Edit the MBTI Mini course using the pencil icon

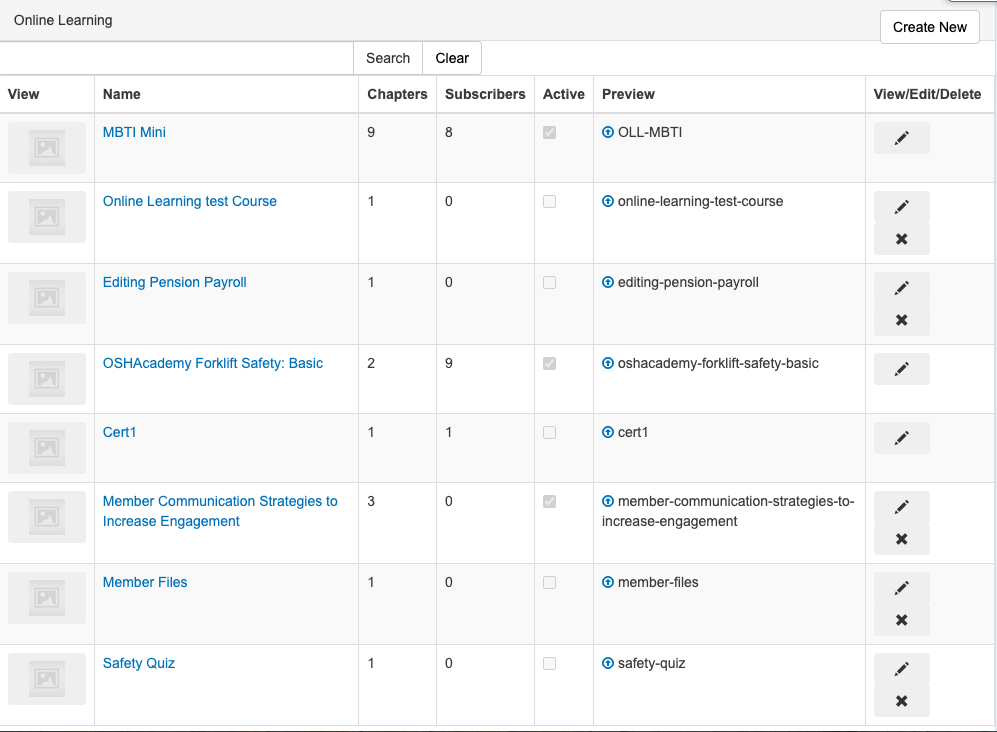[901, 138]
